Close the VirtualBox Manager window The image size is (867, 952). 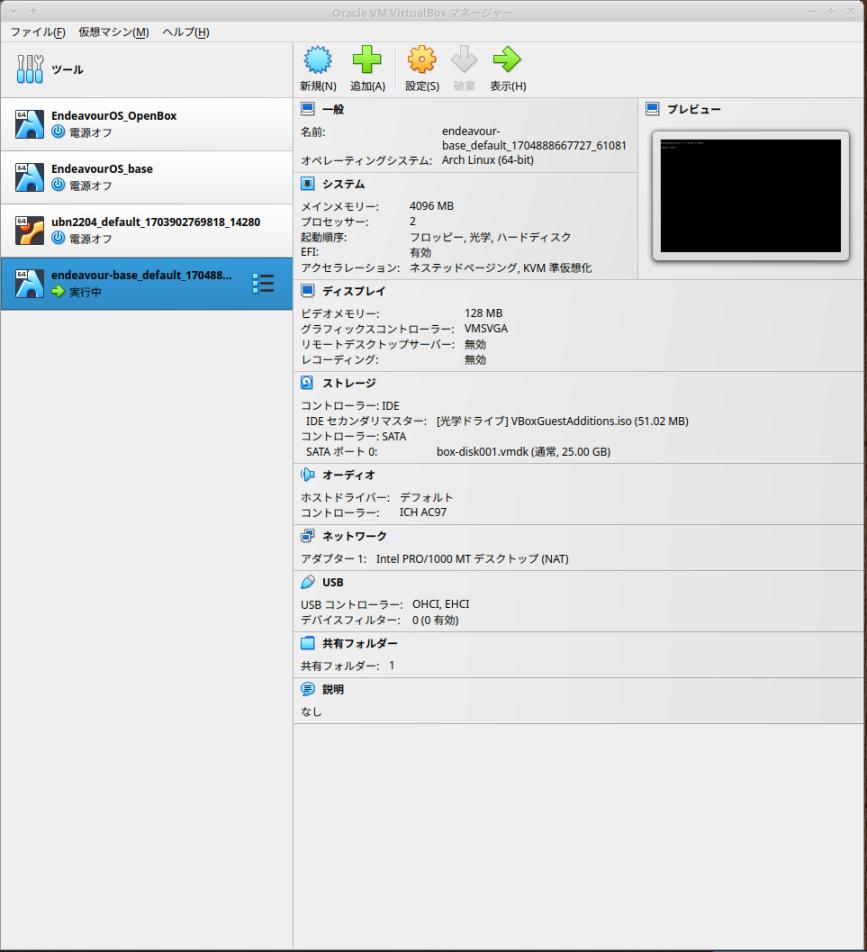click(x=850, y=12)
